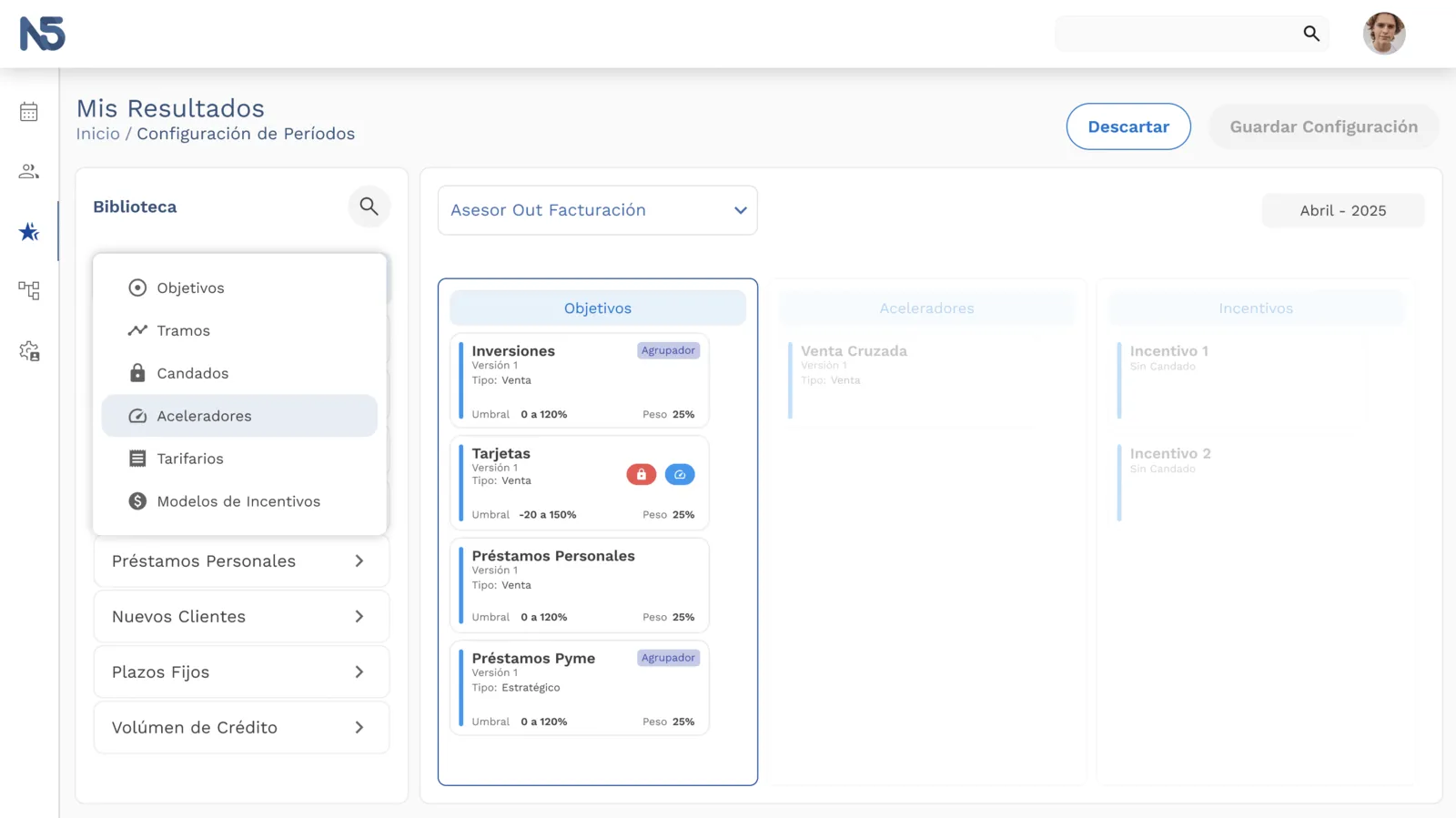Select the Préstamos Pyme objective card
This screenshot has width=1456, height=818.
pyautogui.click(x=580, y=688)
